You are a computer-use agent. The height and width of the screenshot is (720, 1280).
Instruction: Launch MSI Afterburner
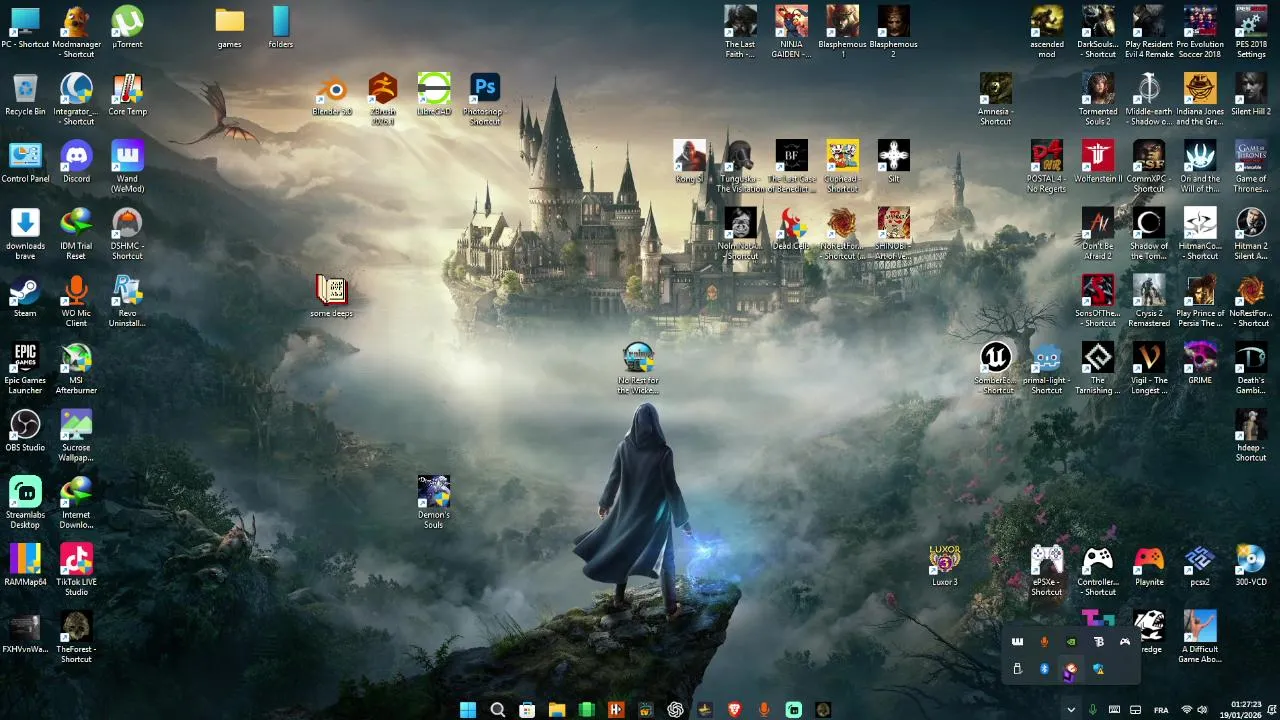click(76, 368)
